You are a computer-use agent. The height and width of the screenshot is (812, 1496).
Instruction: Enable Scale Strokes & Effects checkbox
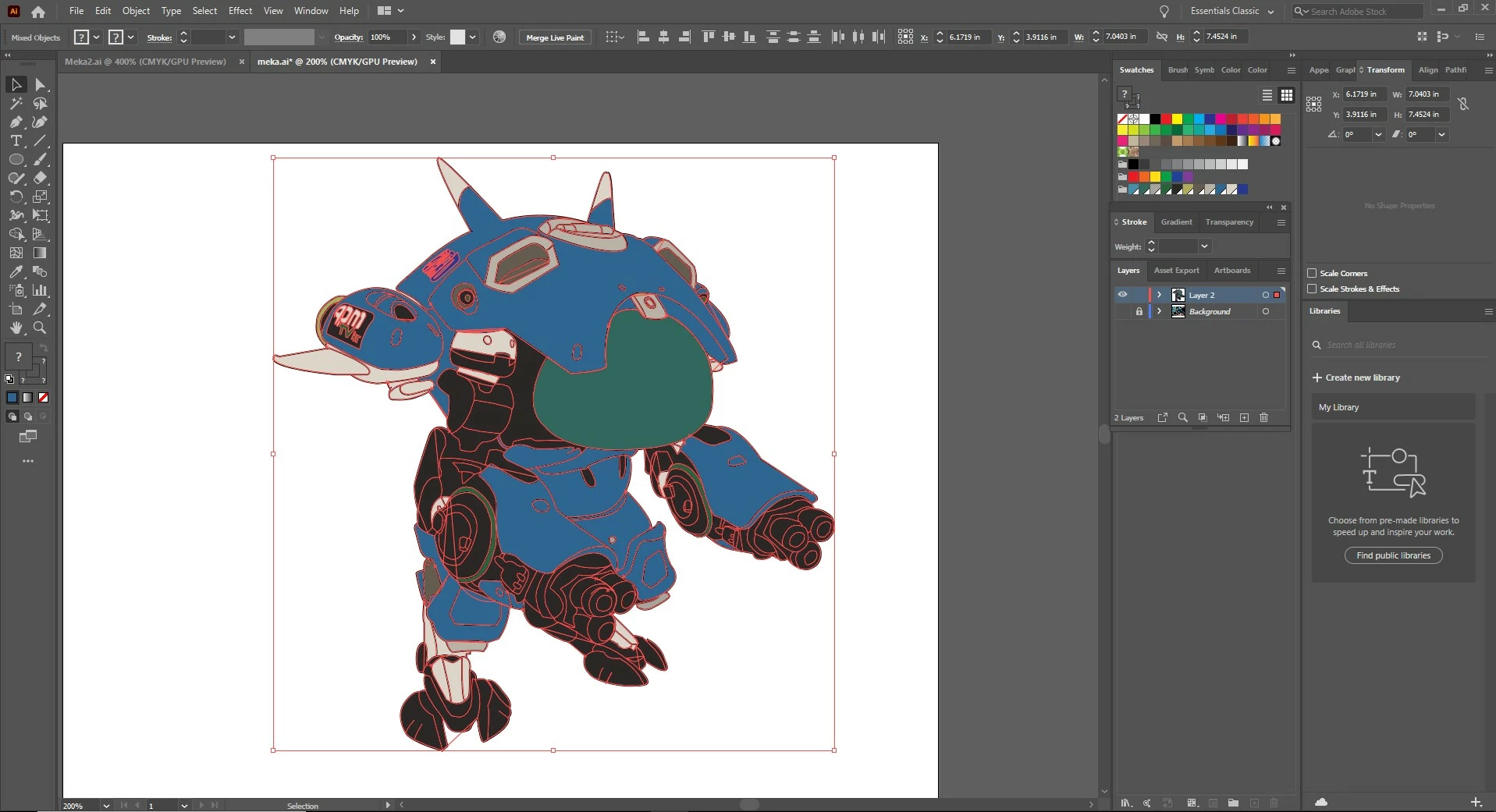point(1312,289)
